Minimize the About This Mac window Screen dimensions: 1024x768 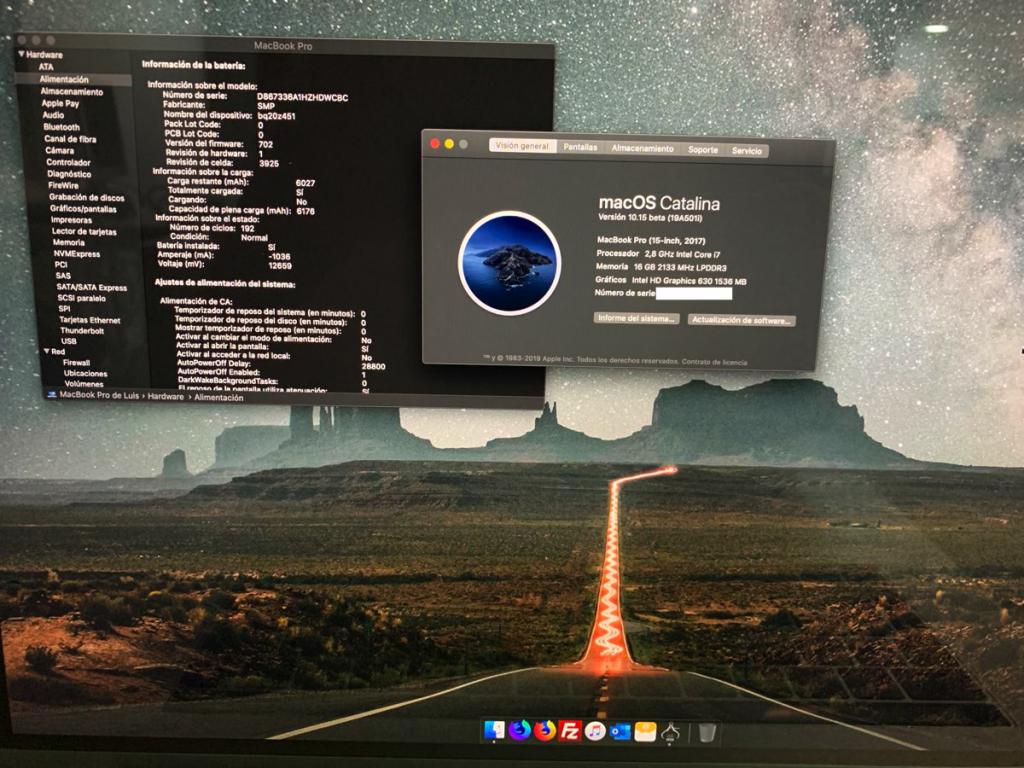[449, 144]
